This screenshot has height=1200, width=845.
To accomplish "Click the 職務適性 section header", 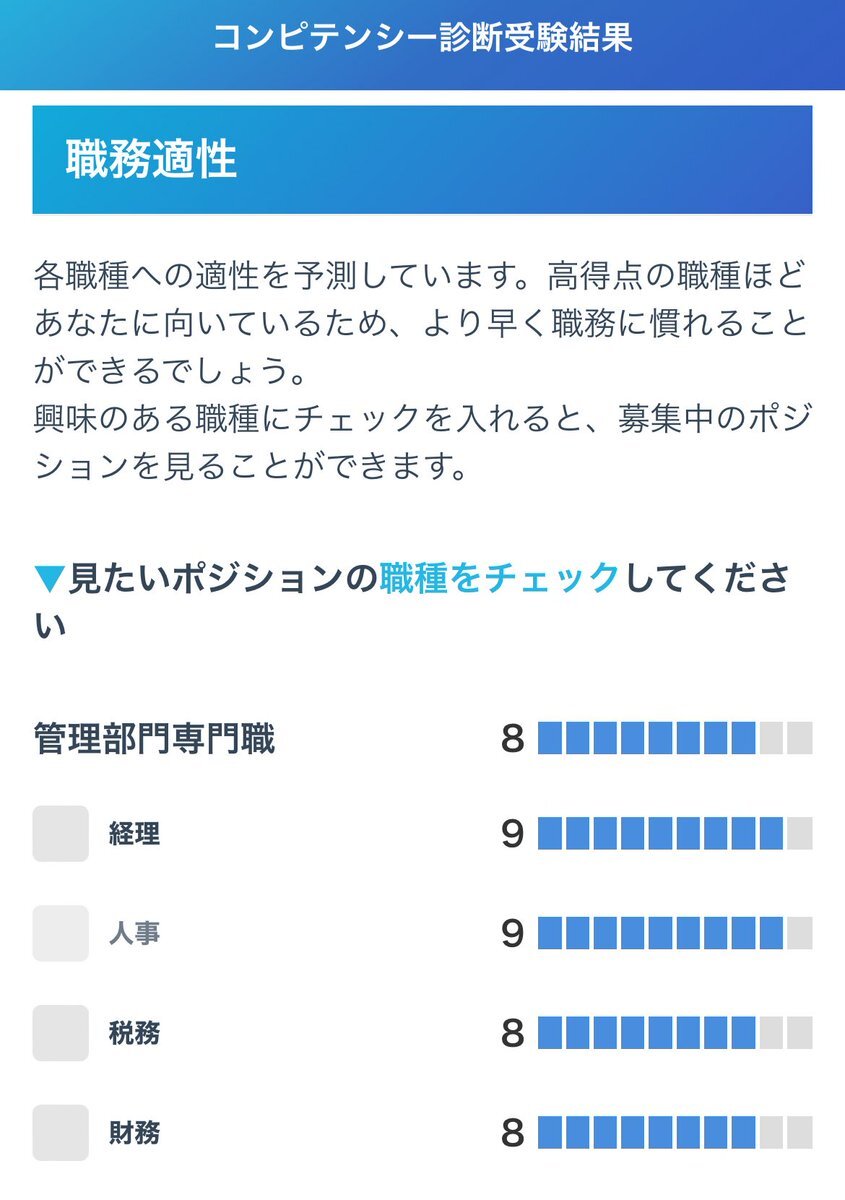I will point(422,160).
